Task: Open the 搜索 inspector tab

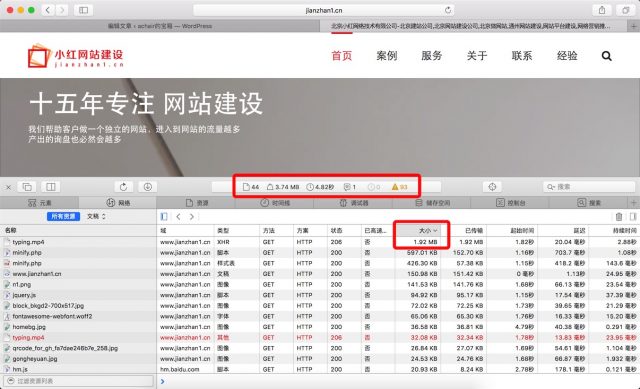Action: [x=589, y=203]
